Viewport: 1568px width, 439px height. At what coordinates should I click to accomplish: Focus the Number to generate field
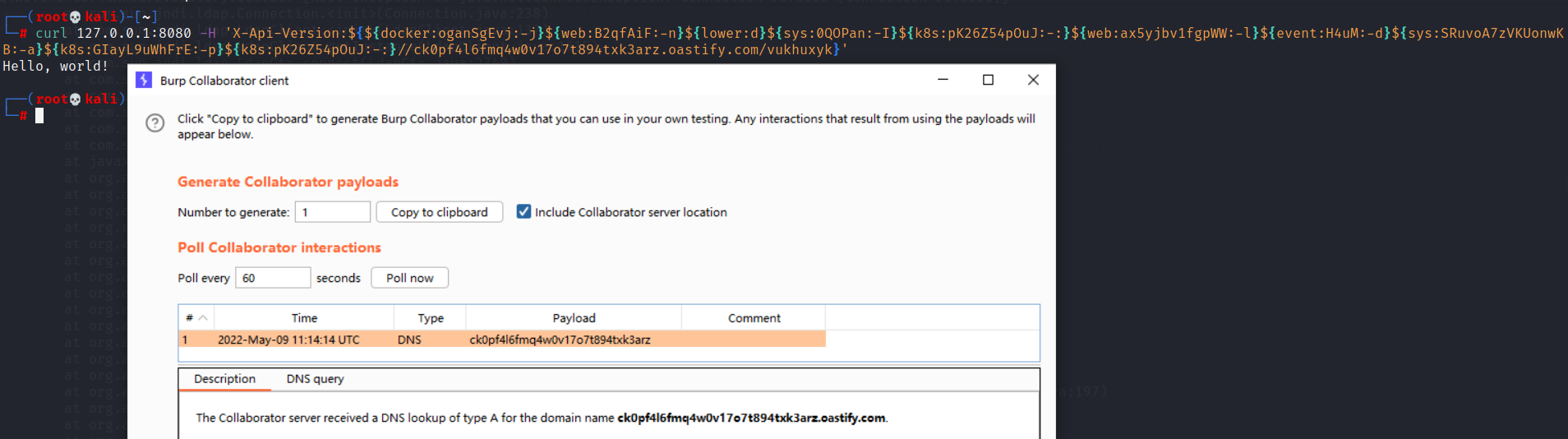[333, 212]
